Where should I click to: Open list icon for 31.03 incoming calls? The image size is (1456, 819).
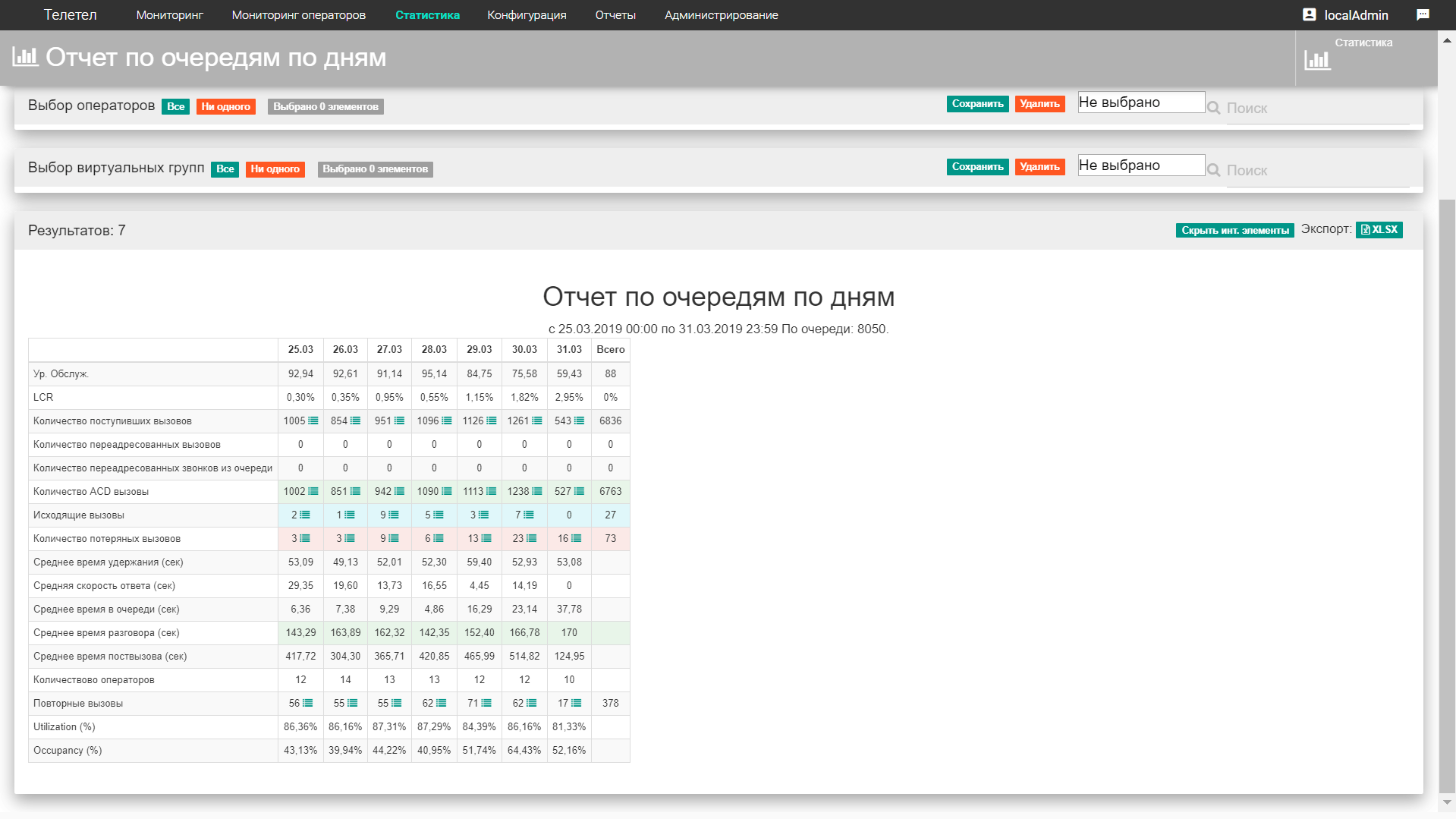point(580,421)
